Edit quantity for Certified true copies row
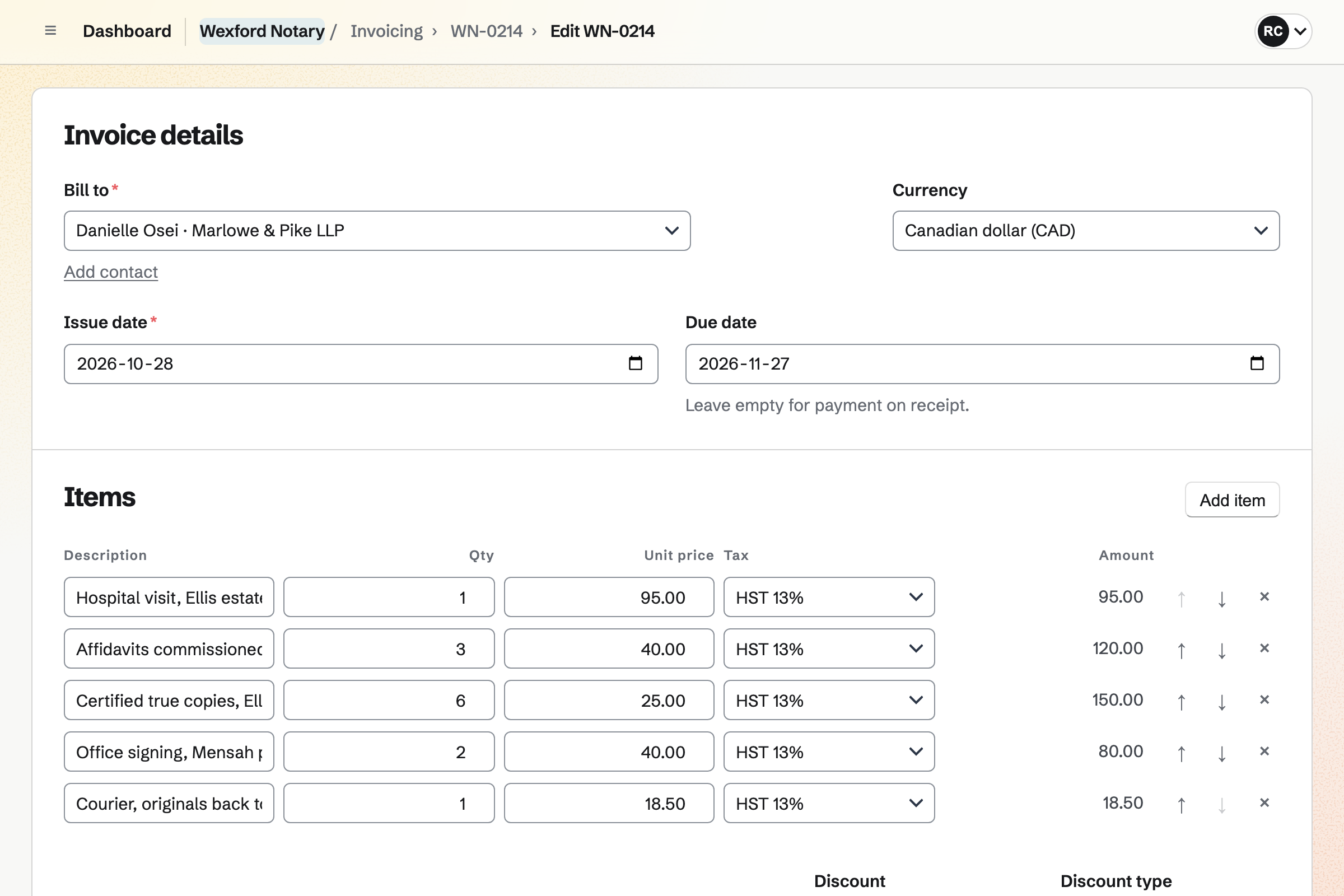 (389, 700)
